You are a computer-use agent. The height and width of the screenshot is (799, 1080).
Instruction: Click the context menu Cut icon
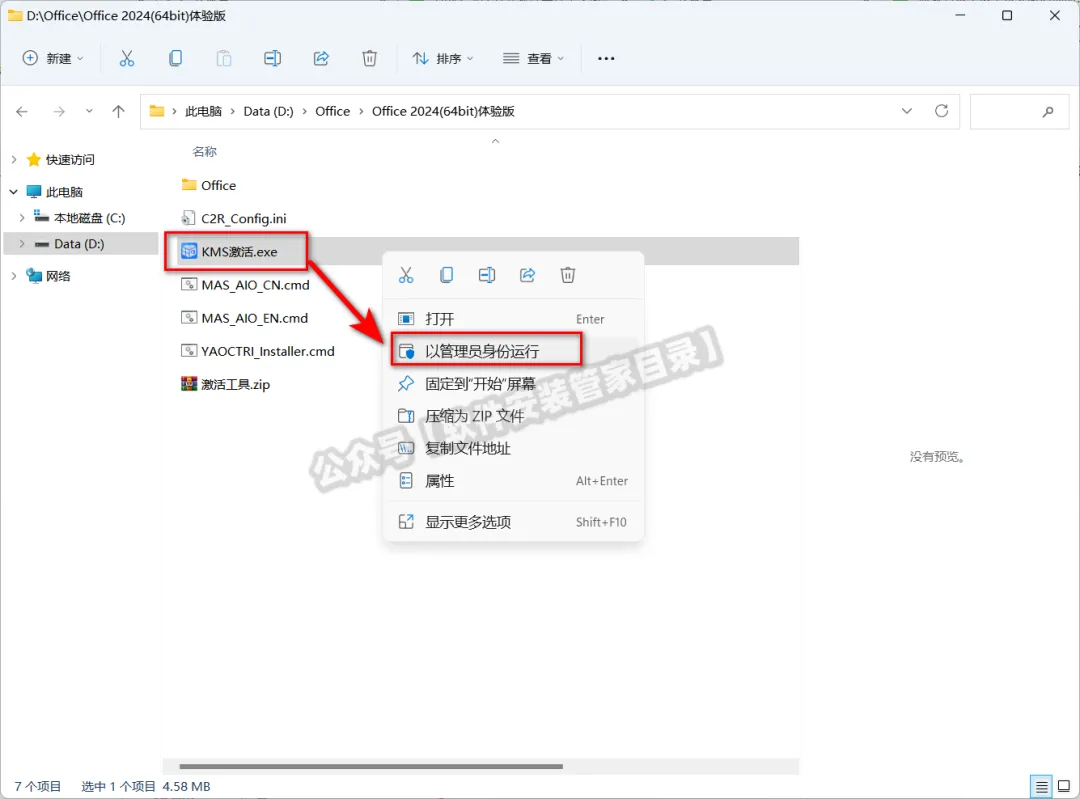[406, 275]
